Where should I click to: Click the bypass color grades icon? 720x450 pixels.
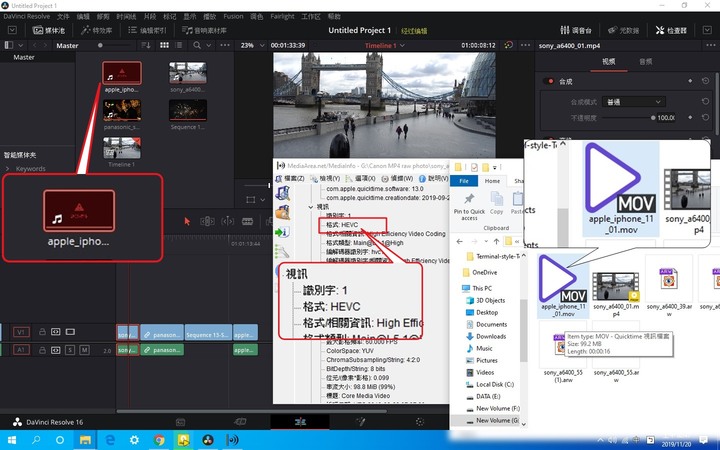(508, 45)
